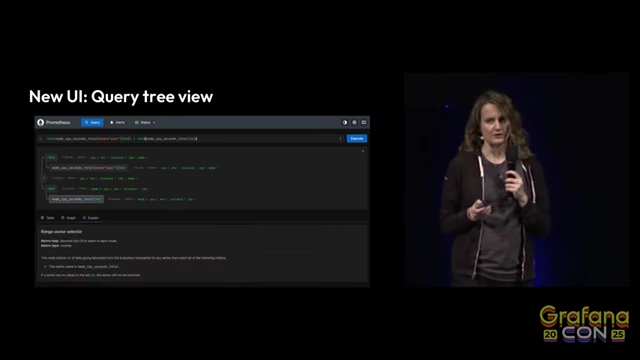This screenshot has height=360, width=640.
Task: Click the Range vector selector heading
Action: (x=61, y=232)
